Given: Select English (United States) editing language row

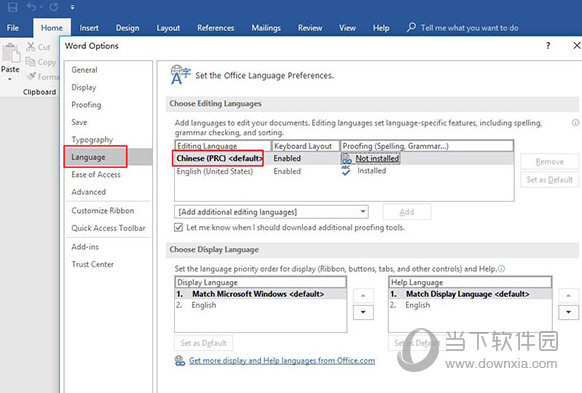Looking at the screenshot, I should [x=344, y=171].
